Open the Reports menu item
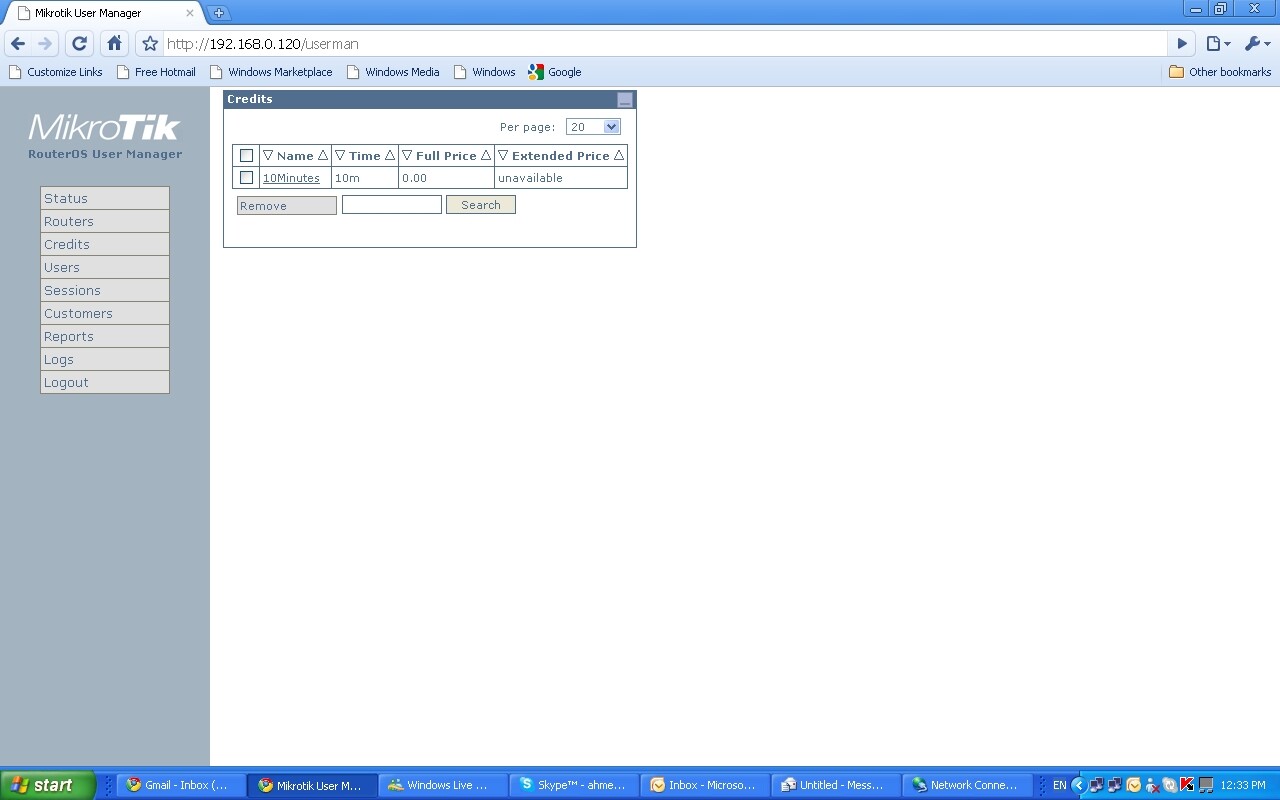This screenshot has height=800, width=1280. 105,336
